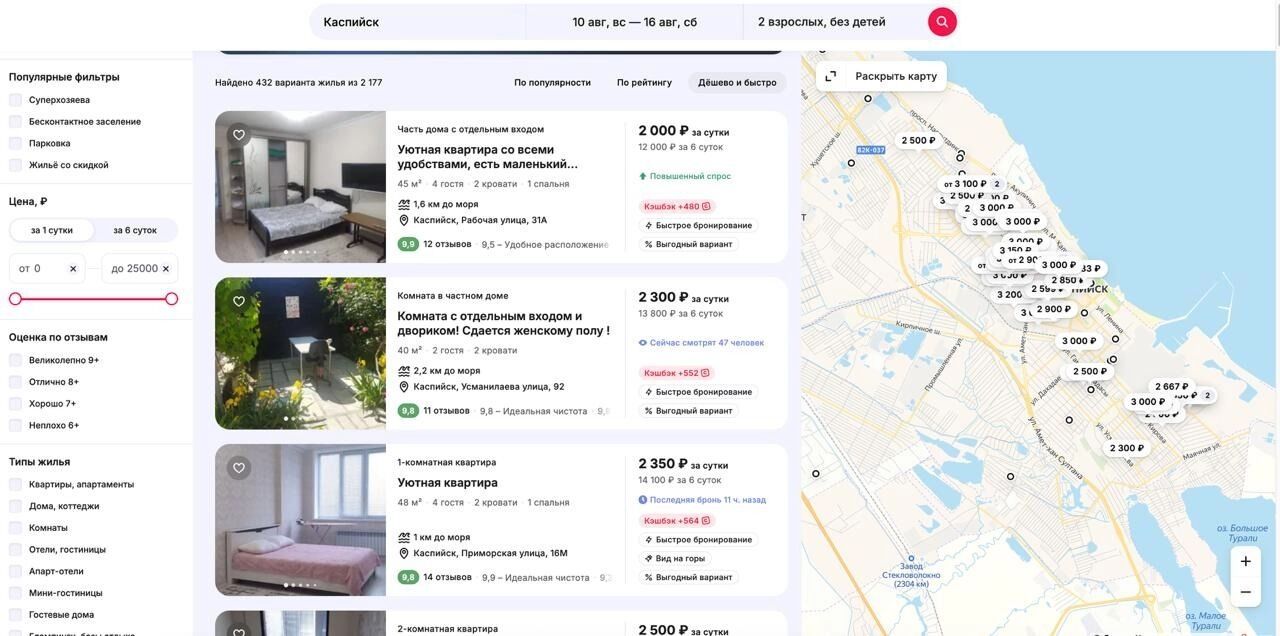Clear the minimum price field
Viewport: 1280px width, 636px height.
tap(73, 269)
